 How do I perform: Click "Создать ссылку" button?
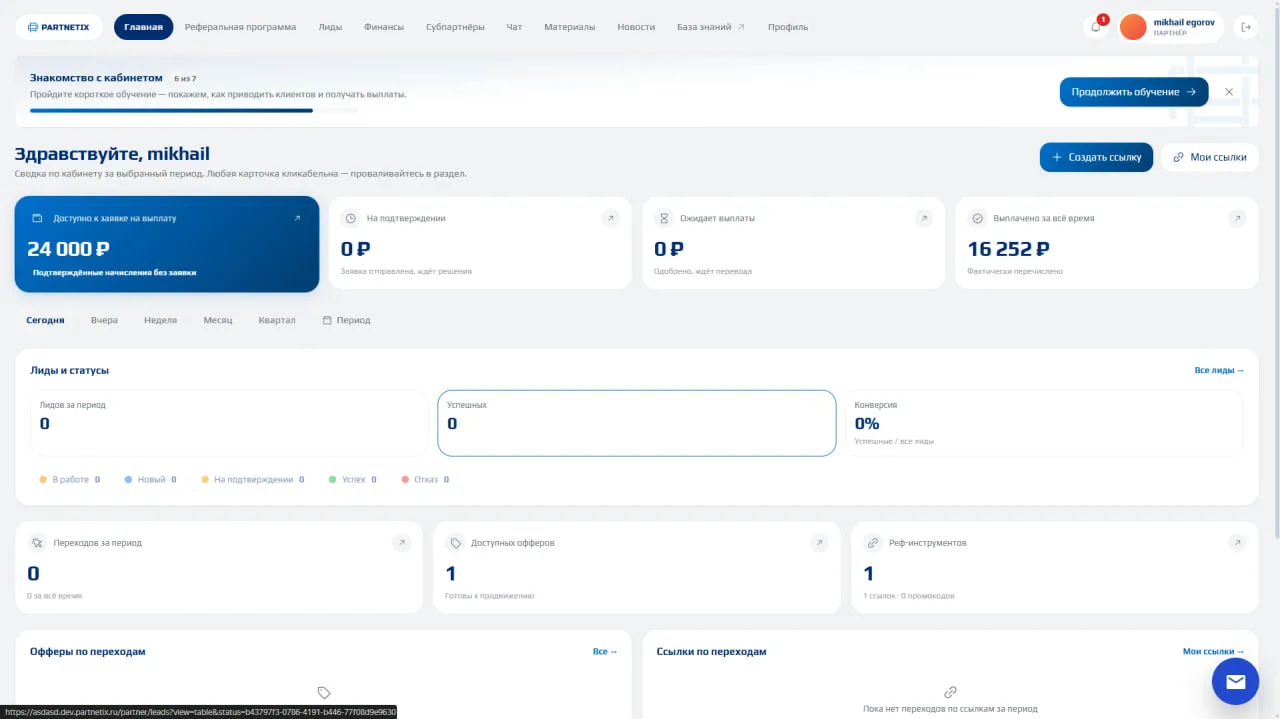coord(1096,157)
